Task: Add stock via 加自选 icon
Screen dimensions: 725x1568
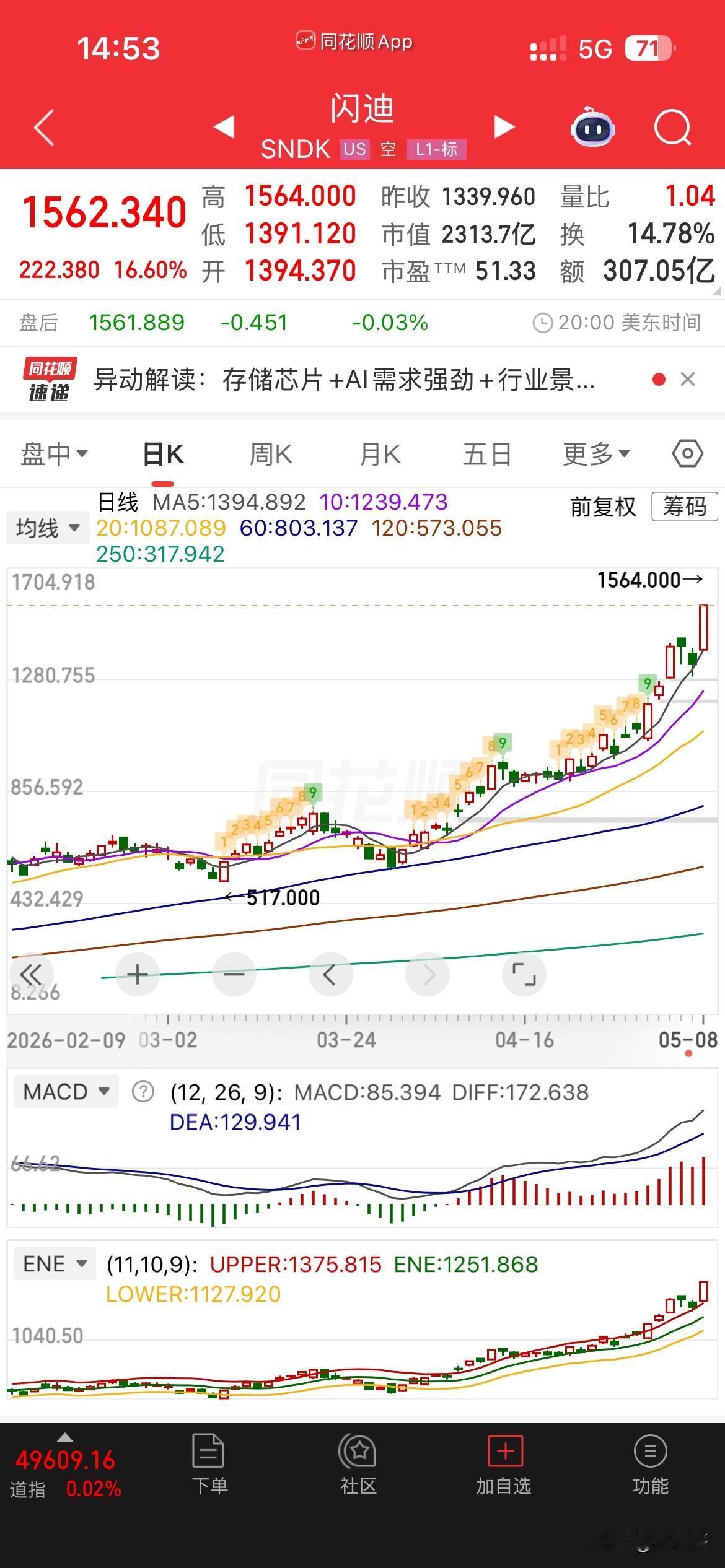Action: [x=505, y=1452]
